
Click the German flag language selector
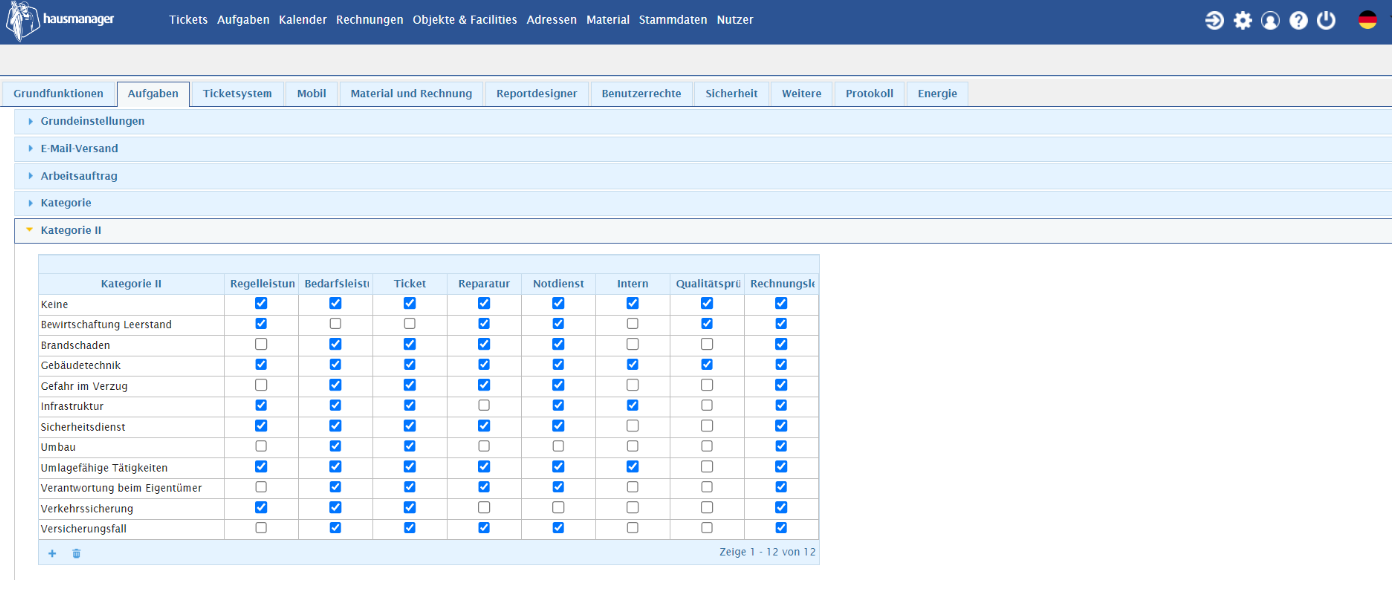pyautogui.click(x=1368, y=20)
